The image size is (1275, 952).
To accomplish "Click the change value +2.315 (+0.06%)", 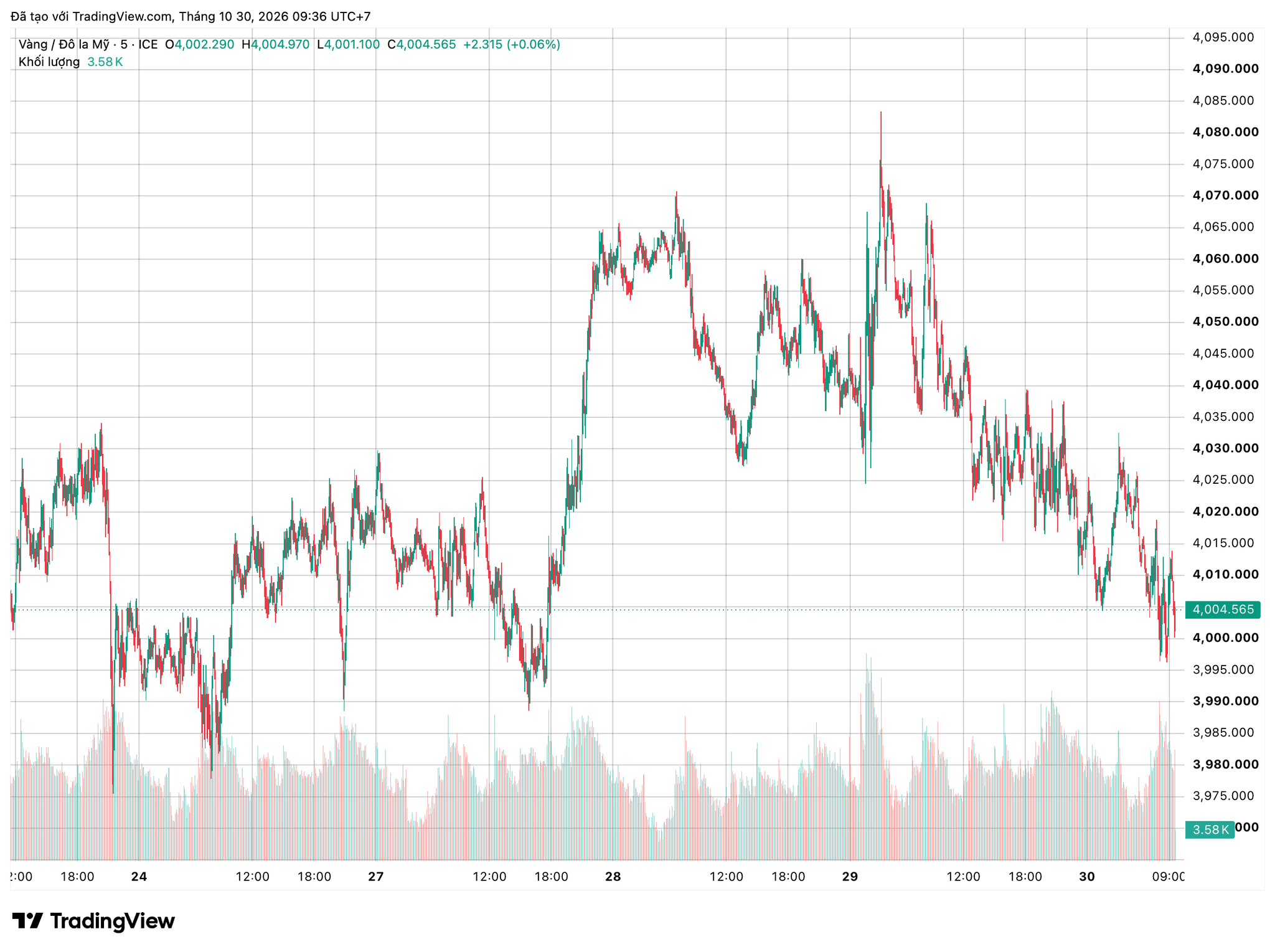I will (512, 44).
